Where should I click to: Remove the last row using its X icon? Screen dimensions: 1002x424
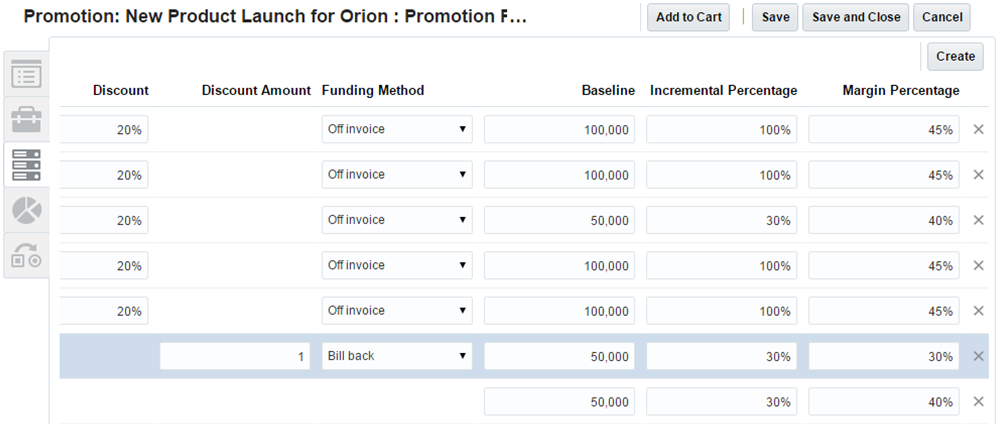pos(979,402)
